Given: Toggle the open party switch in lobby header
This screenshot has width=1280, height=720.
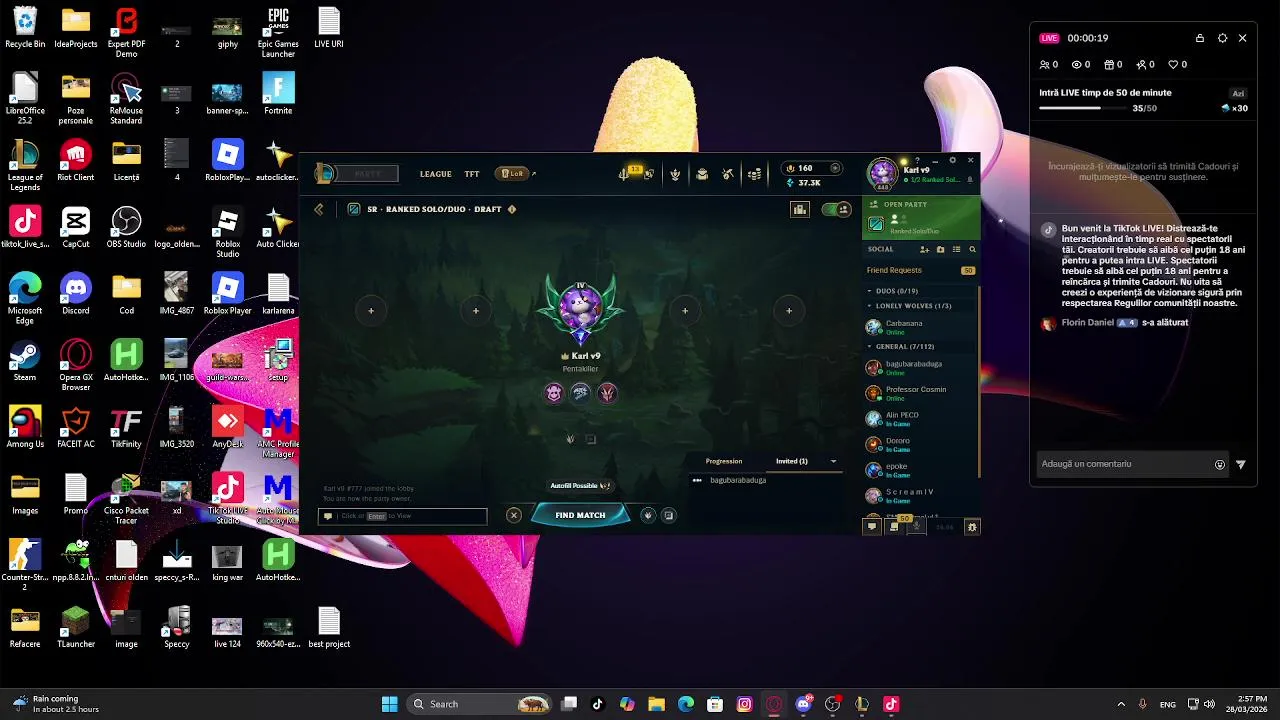Looking at the screenshot, I should pos(835,209).
